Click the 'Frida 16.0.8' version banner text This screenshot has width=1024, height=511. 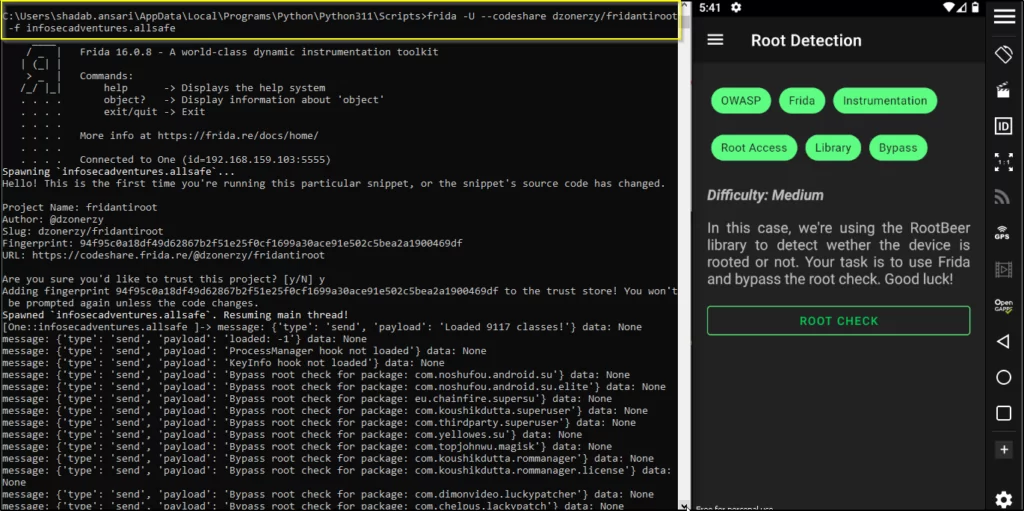pyautogui.click(x=259, y=52)
